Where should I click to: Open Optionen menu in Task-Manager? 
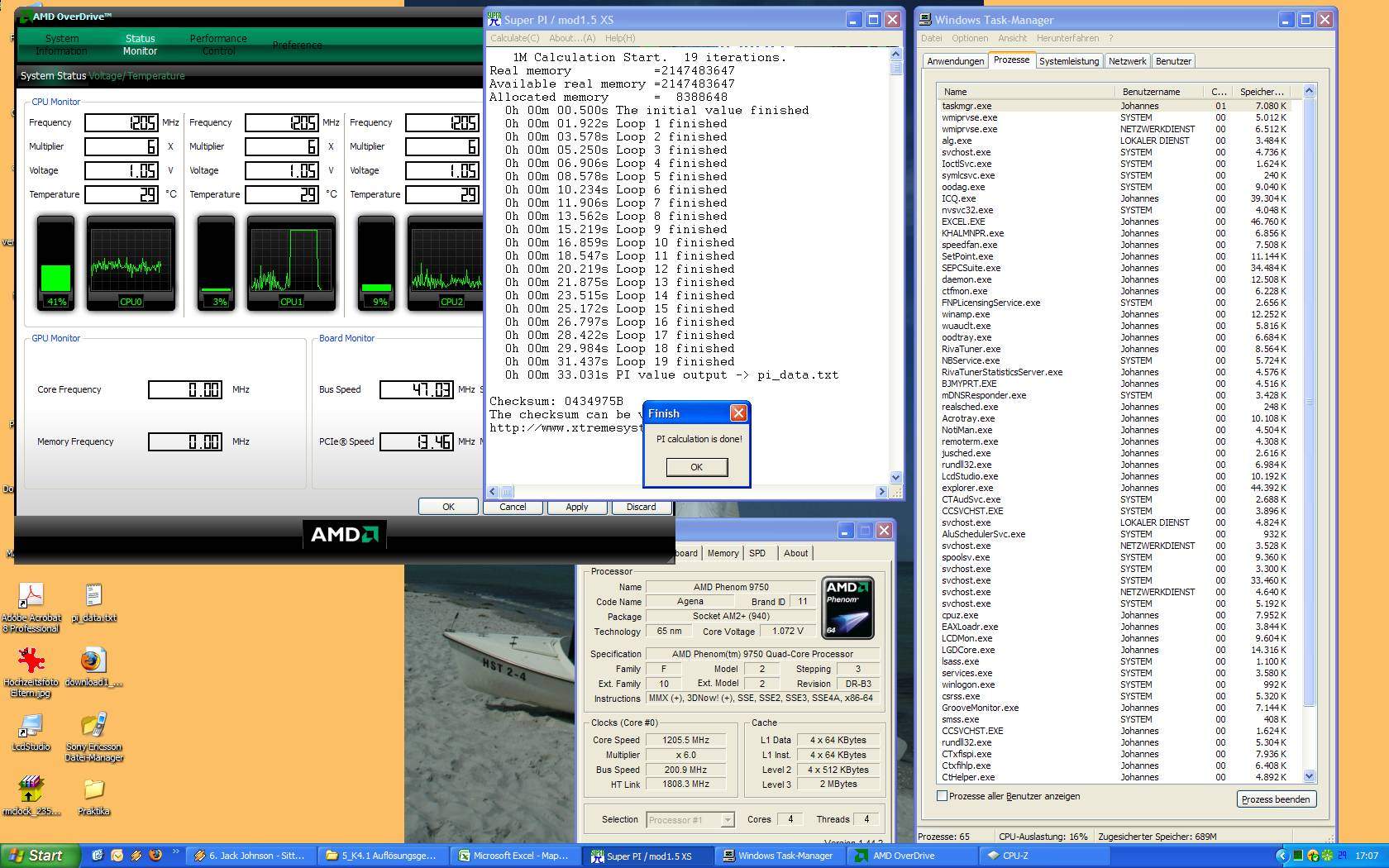970,38
